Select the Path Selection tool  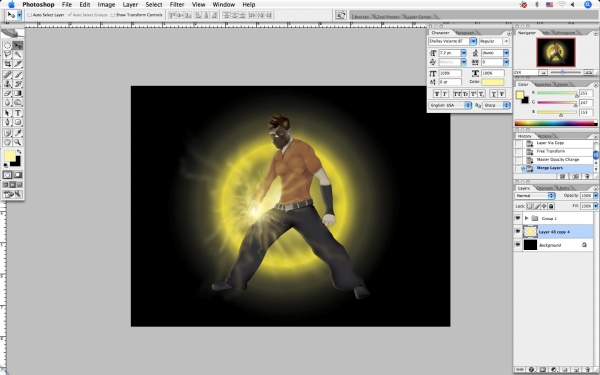point(7,113)
